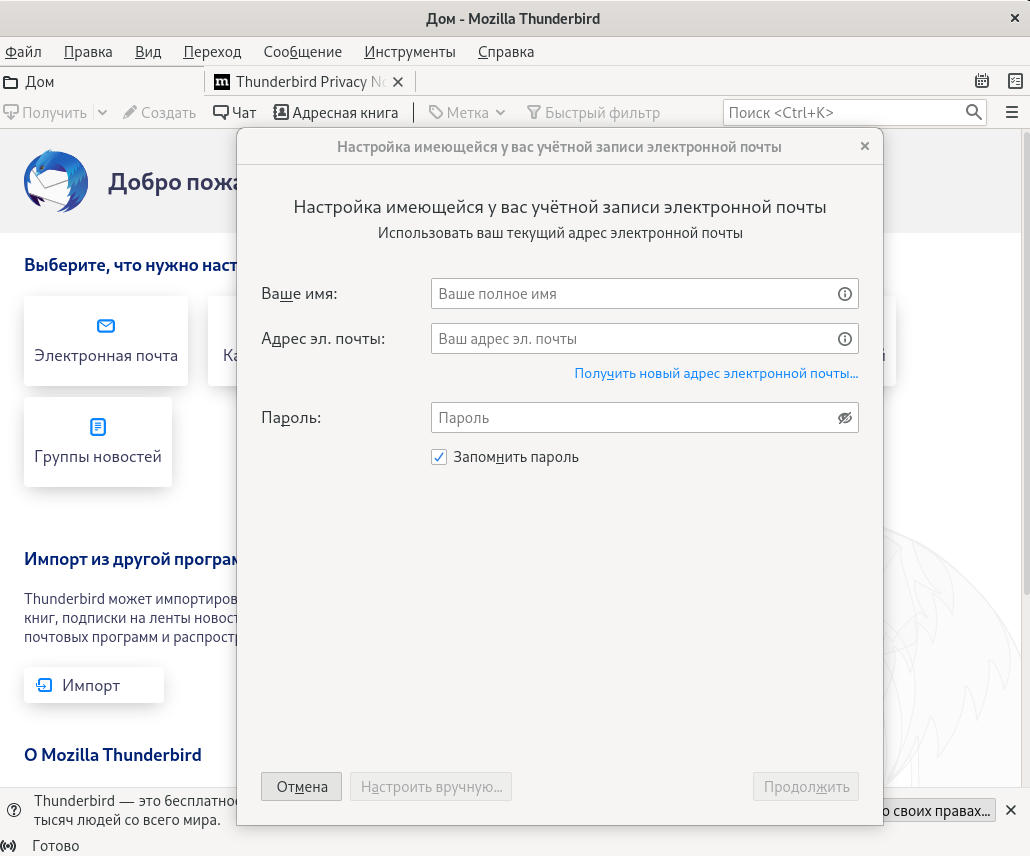The width and height of the screenshot is (1030, 856).
Task: Click the Продолжить button
Action: coord(806,786)
